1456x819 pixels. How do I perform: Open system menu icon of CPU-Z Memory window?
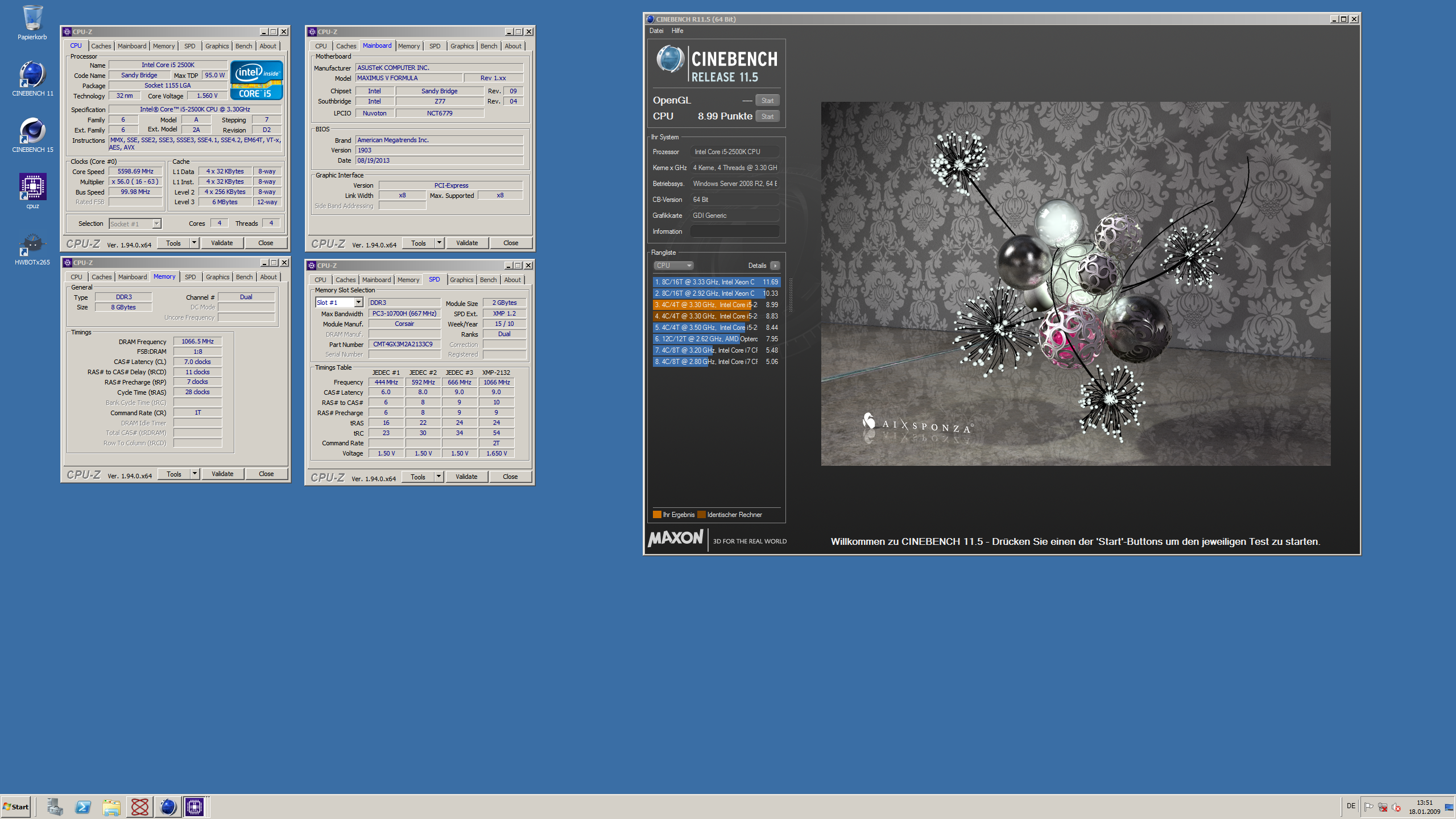pyautogui.click(x=68, y=263)
